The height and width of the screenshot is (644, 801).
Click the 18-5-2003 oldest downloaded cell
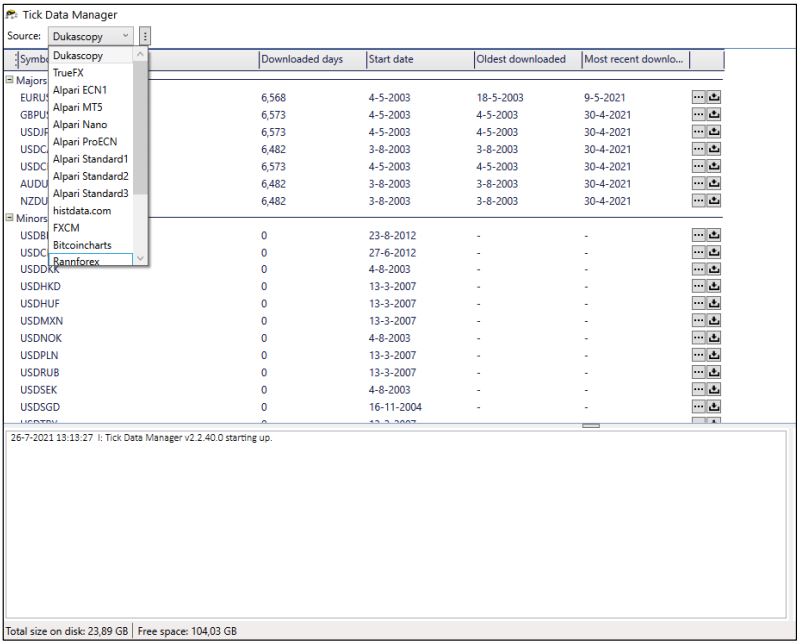(500, 98)
